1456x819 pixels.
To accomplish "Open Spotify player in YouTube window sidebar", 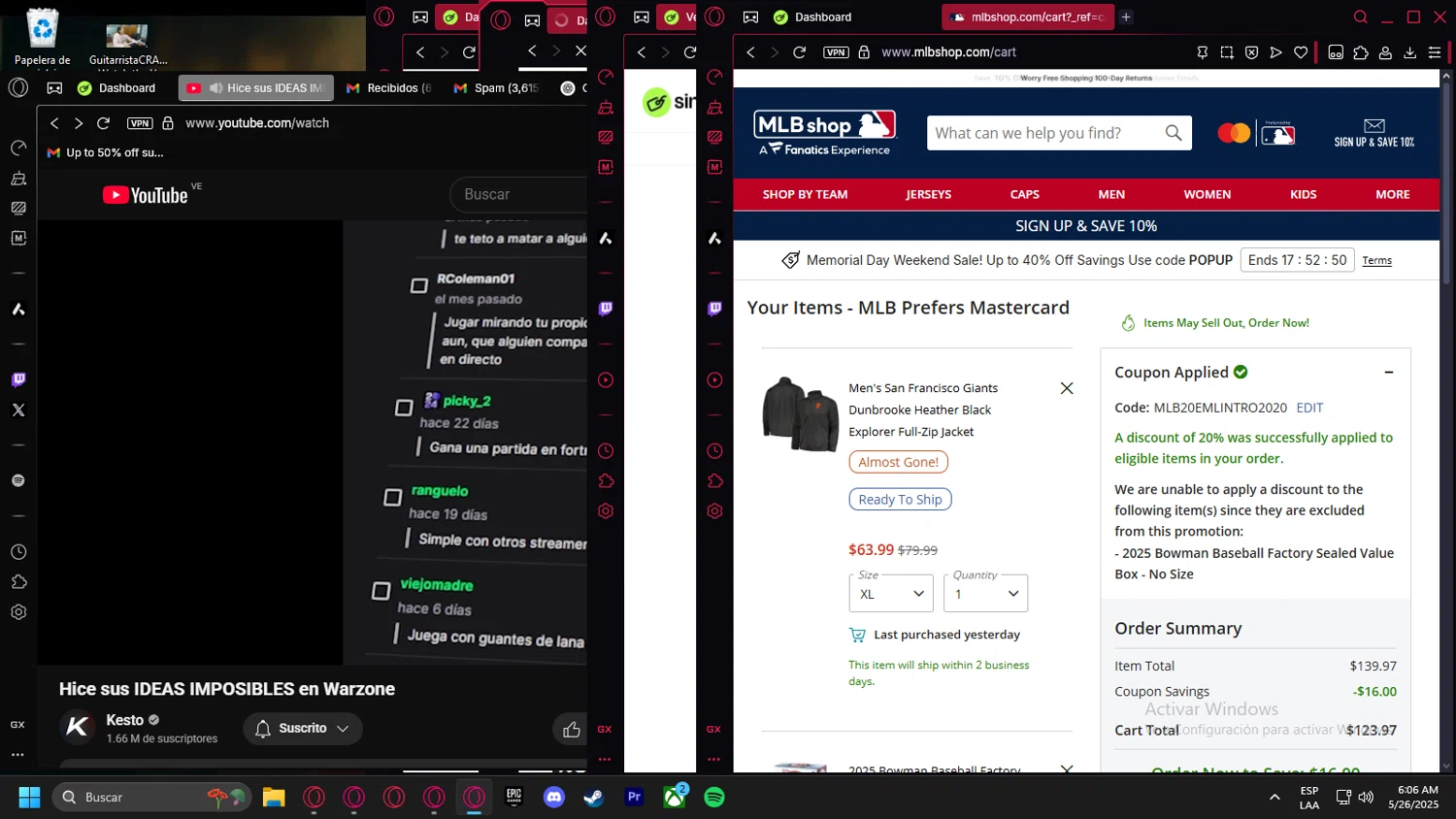I will coord(18,480).
